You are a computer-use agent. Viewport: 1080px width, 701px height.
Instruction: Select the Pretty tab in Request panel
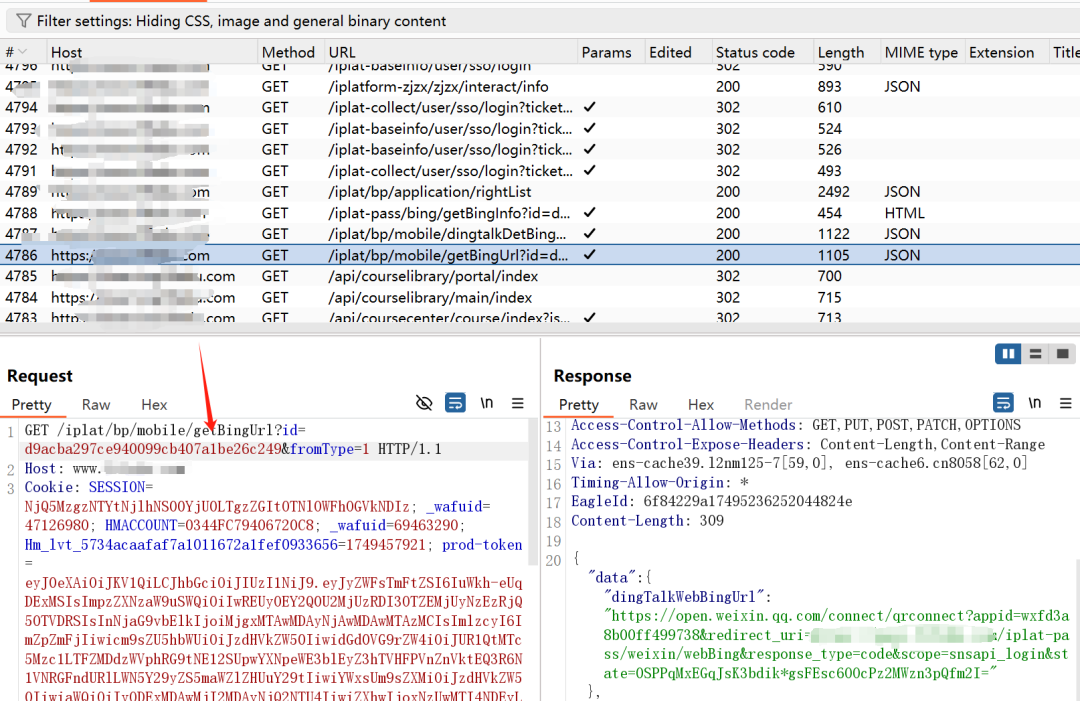coord(32,405)
